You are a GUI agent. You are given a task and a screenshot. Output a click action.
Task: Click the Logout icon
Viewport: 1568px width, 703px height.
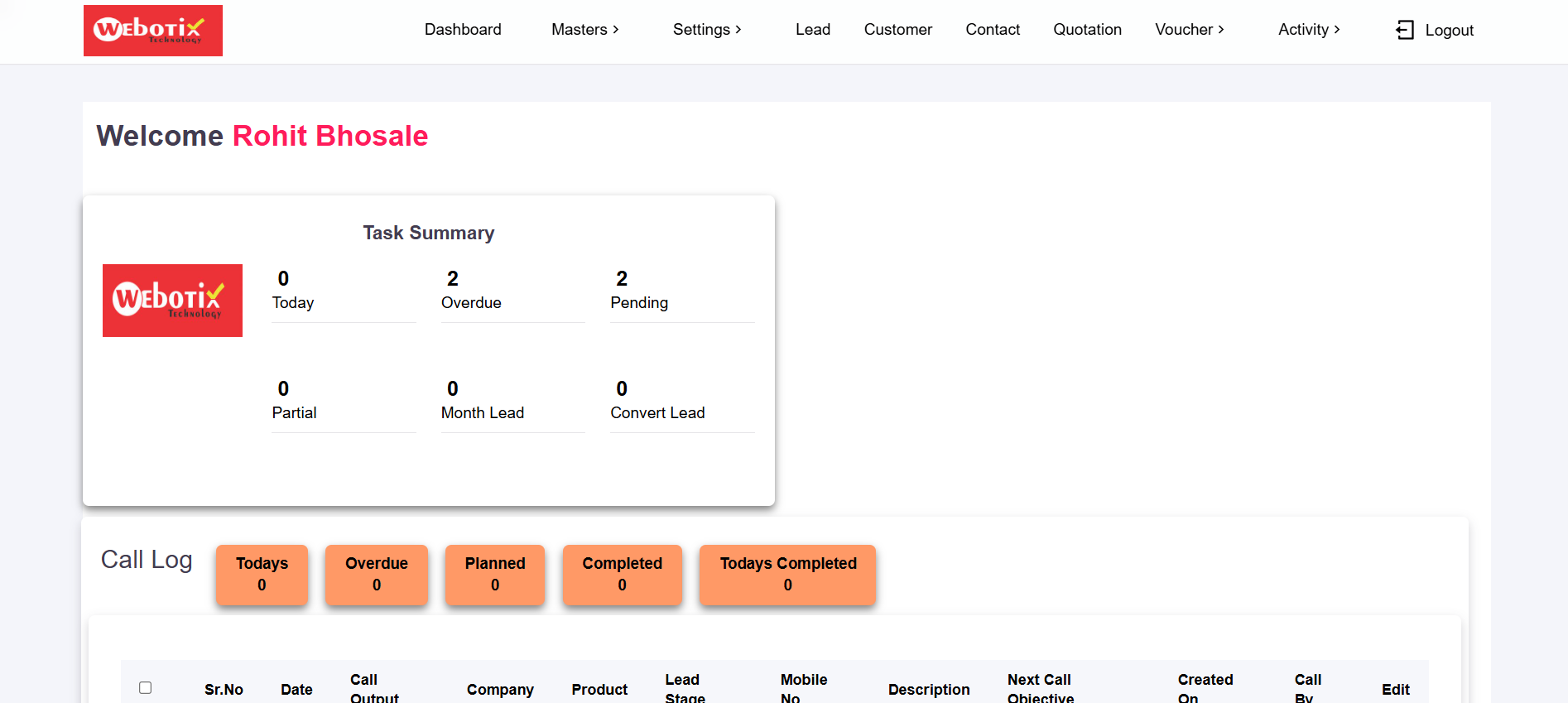coord(1404,30)
